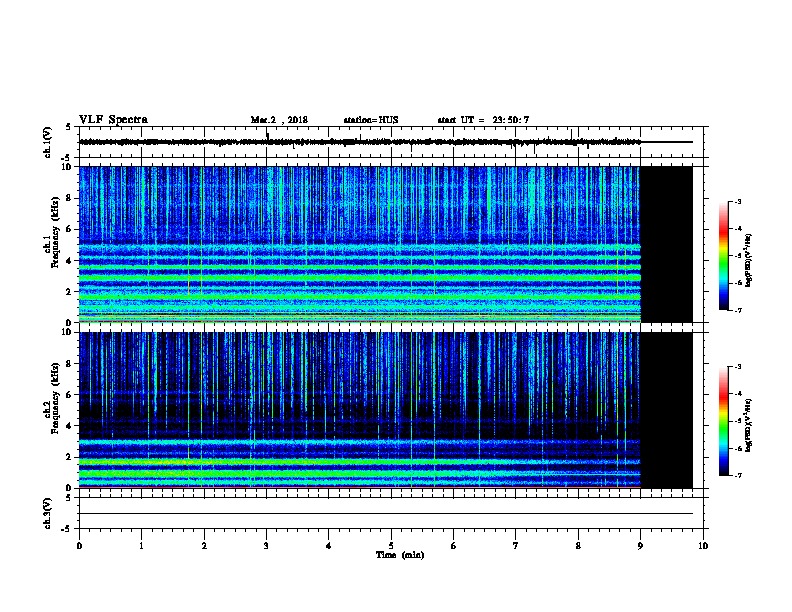Click time axis tick label "3"

[266, 546]
